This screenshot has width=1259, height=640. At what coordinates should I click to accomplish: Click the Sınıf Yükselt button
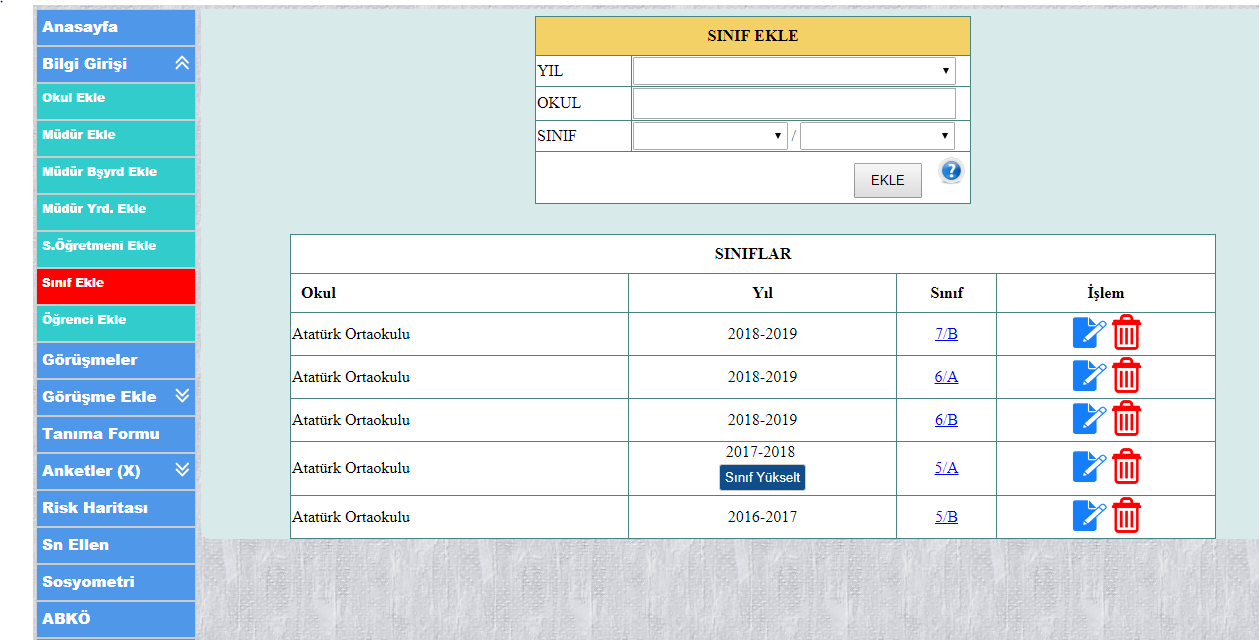tap(762, 478)
